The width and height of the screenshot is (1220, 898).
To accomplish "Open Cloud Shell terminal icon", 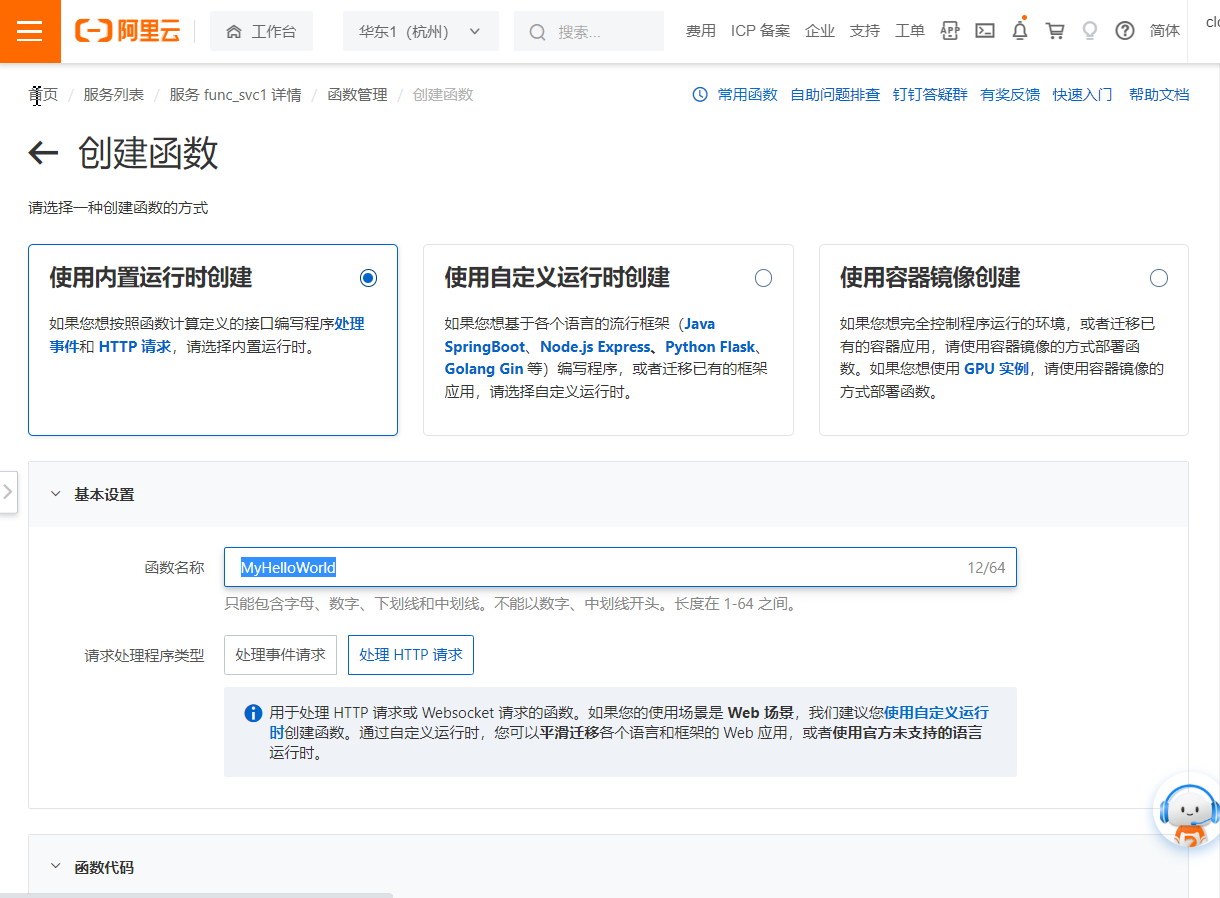I will click(984, 31).
